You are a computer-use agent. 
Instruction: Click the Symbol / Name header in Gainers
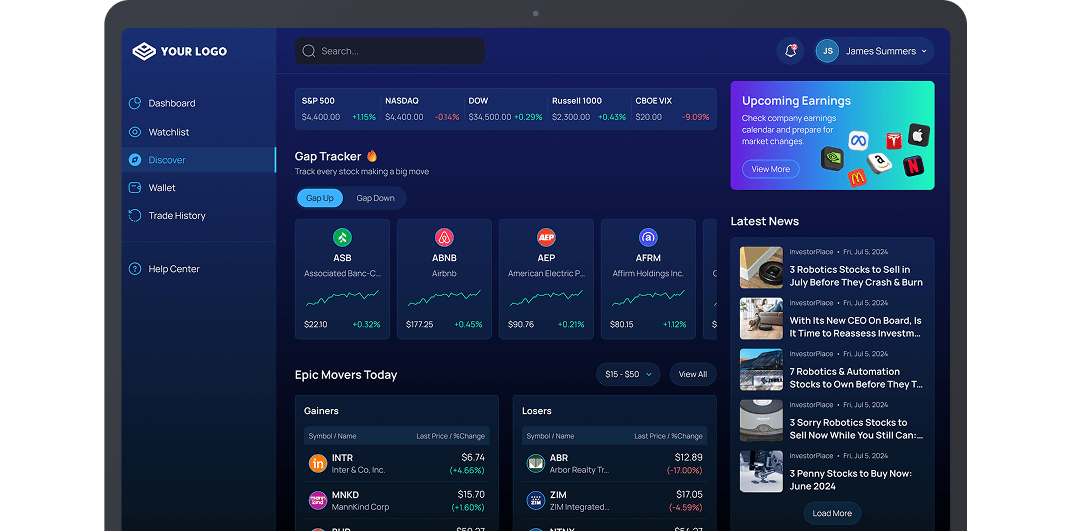[x=332, y=436]
